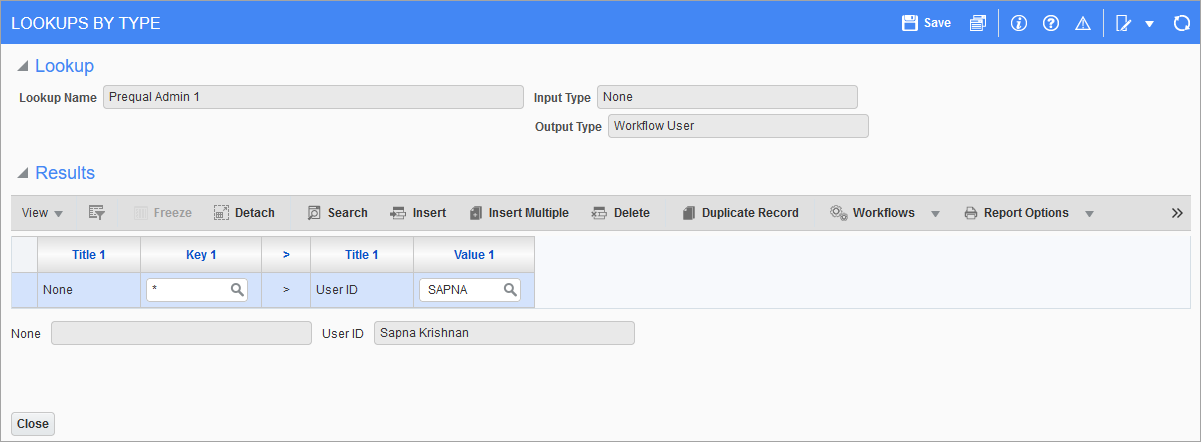1201x442 pixels.
Task: Open the warning triangle icon
Action: point(1082,23)
